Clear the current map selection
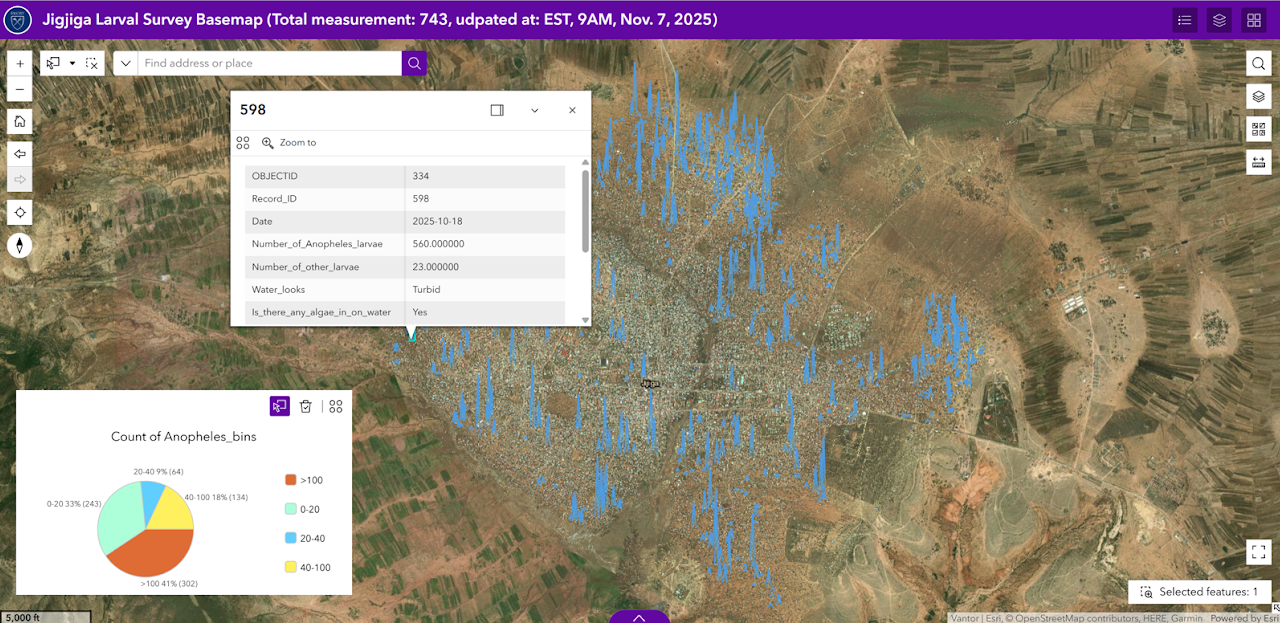 click(x=92, y=63)
